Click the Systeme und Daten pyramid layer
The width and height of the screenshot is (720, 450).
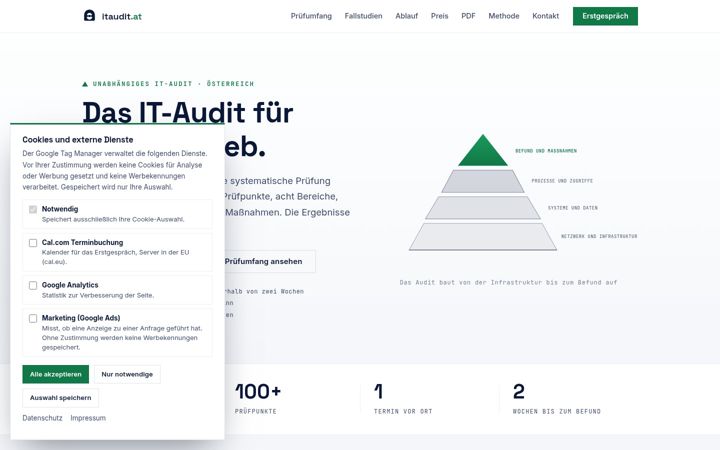[483, 208]
